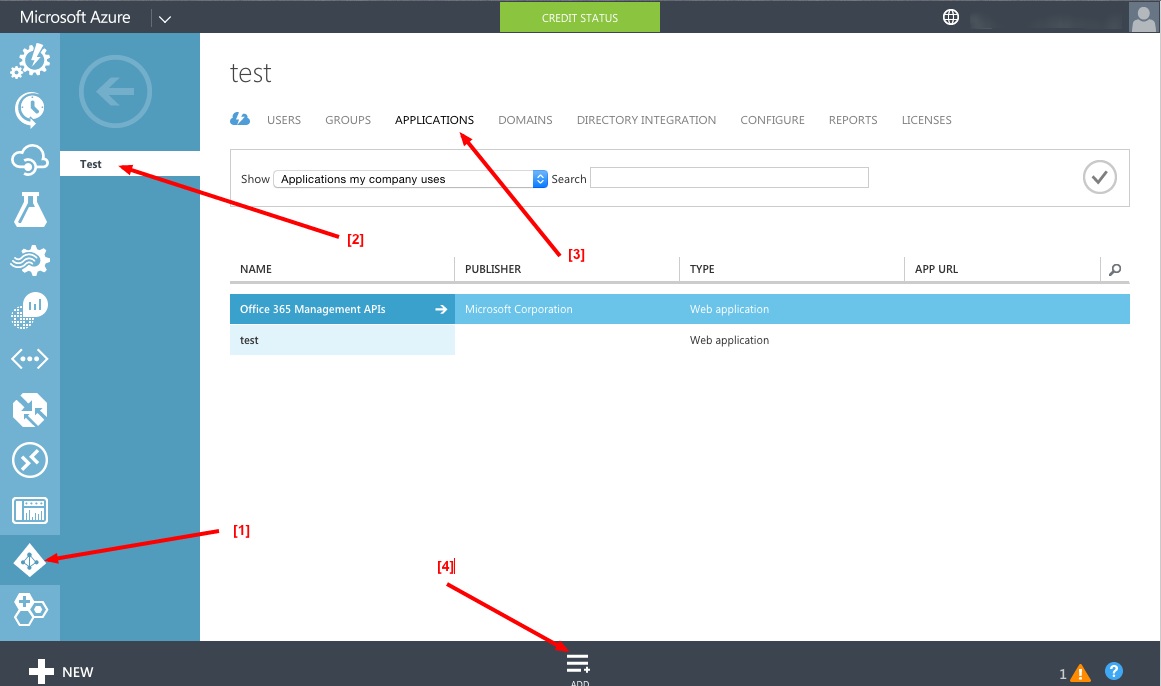
Task: Open the CONFIGURE tab
Action: pyautogui.click(x=772, y=120)
